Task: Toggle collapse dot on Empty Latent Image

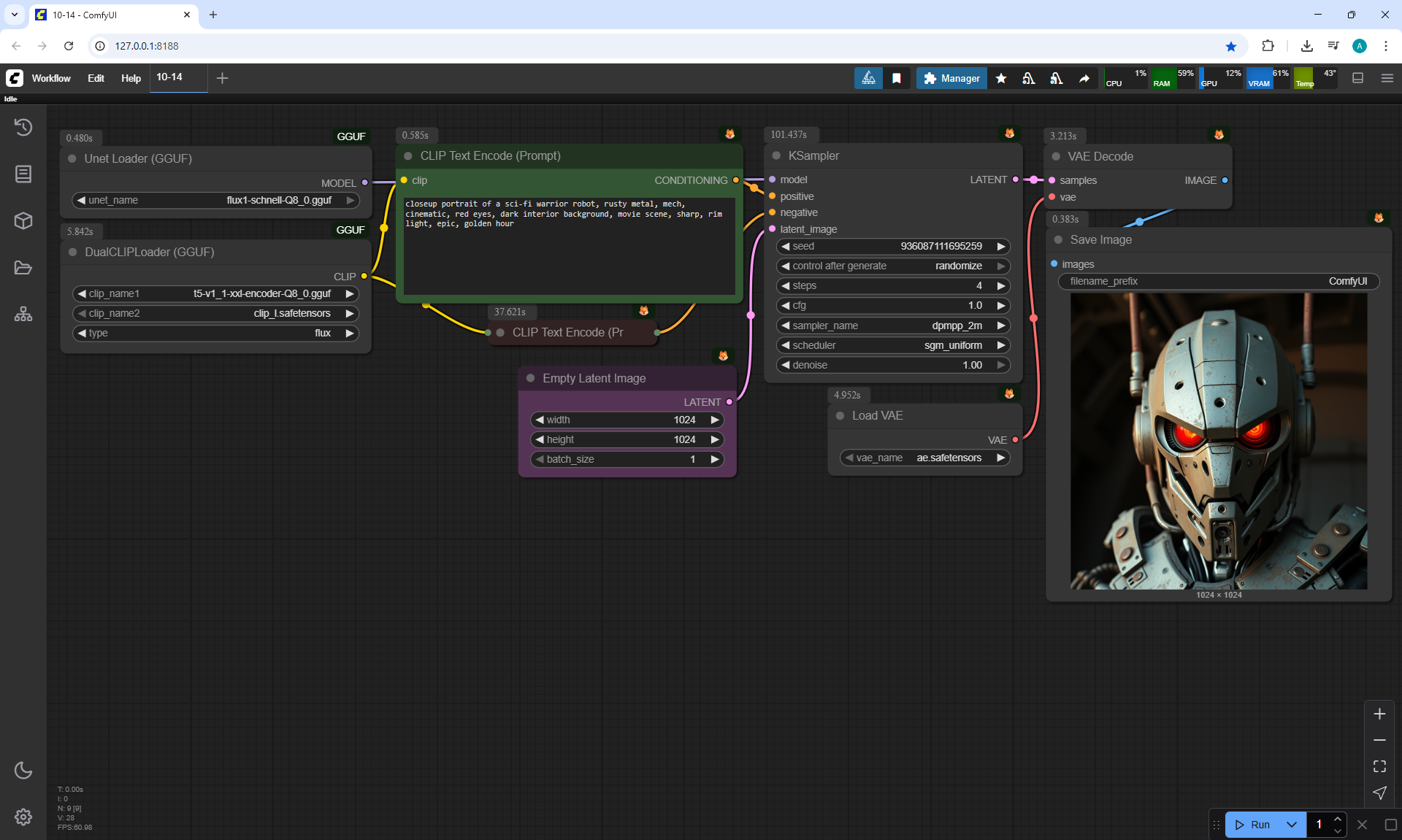Action: (x=531, y=378)
